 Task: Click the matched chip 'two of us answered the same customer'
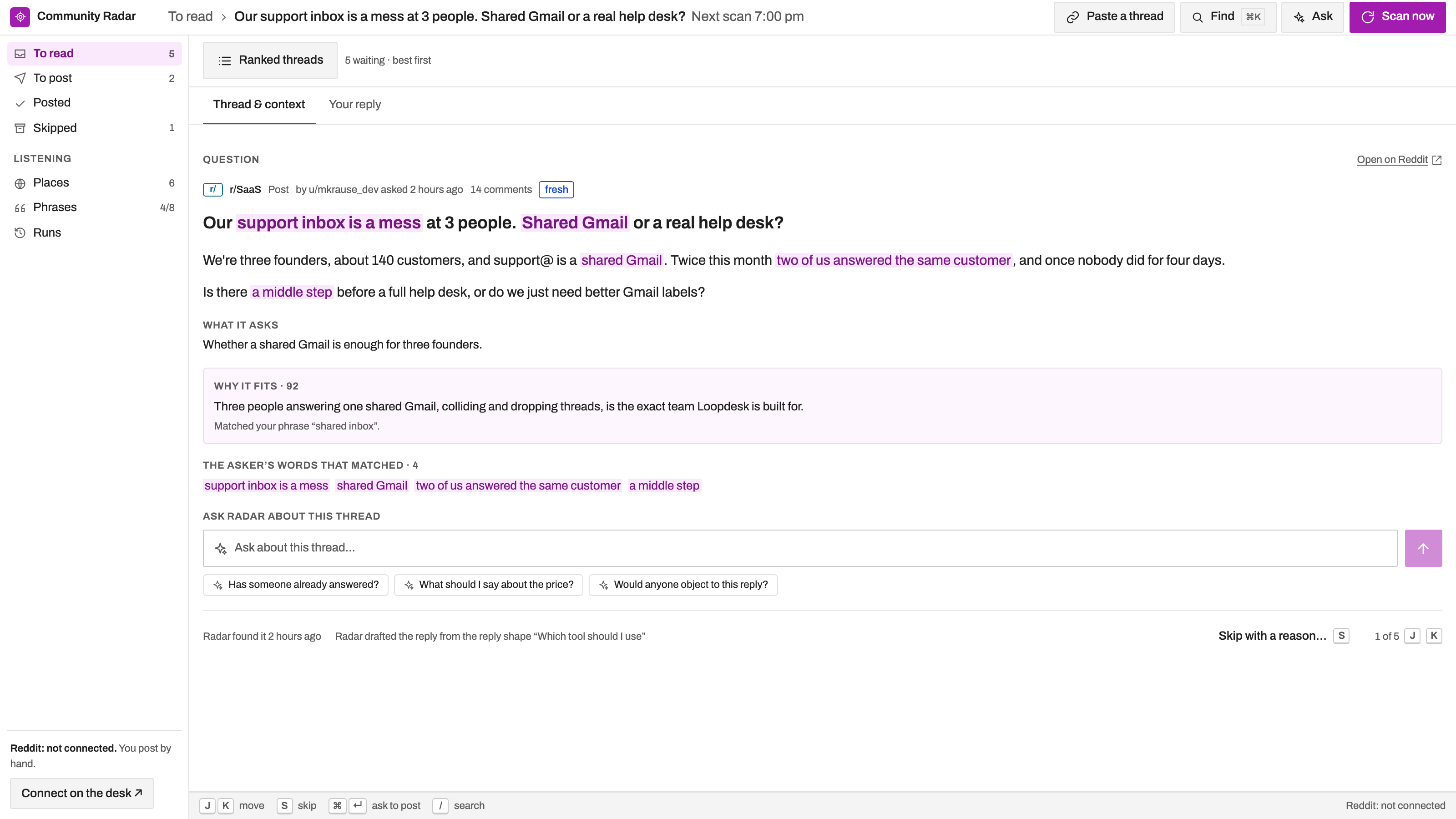click(x=518, y=485)
